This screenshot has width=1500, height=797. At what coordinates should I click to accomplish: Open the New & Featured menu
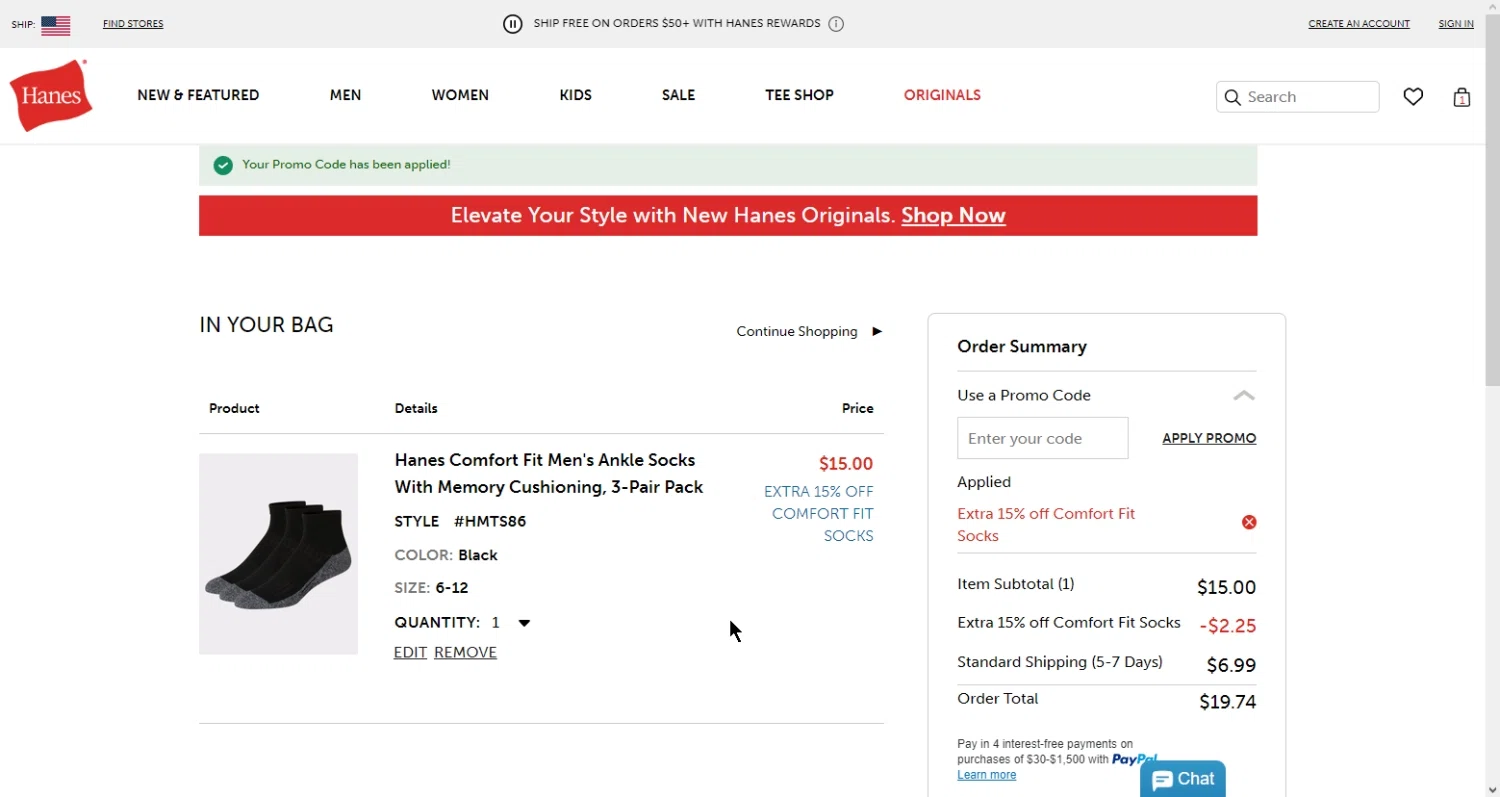point(198,95)
